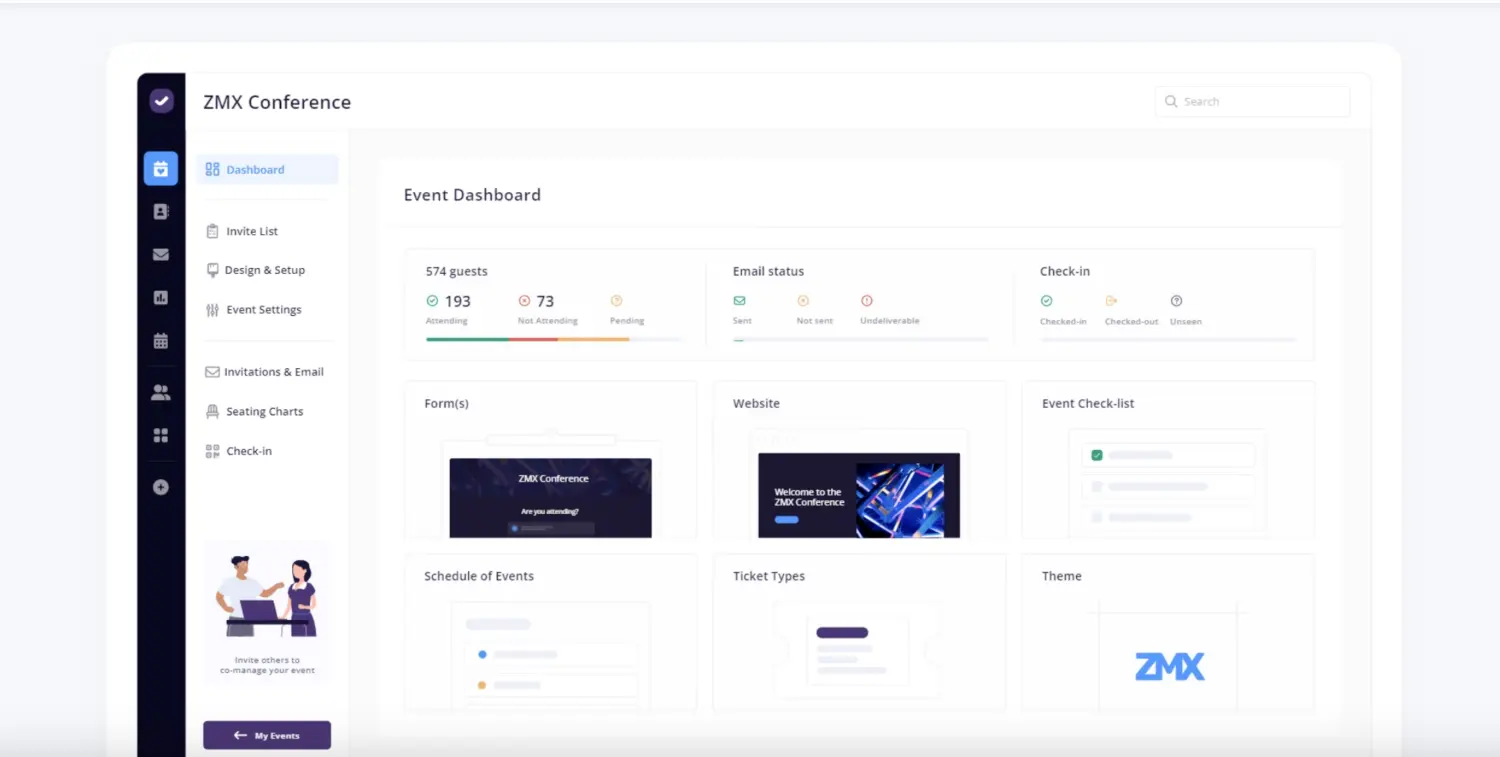Click the green Checked-in check icon

(1047, 300)
